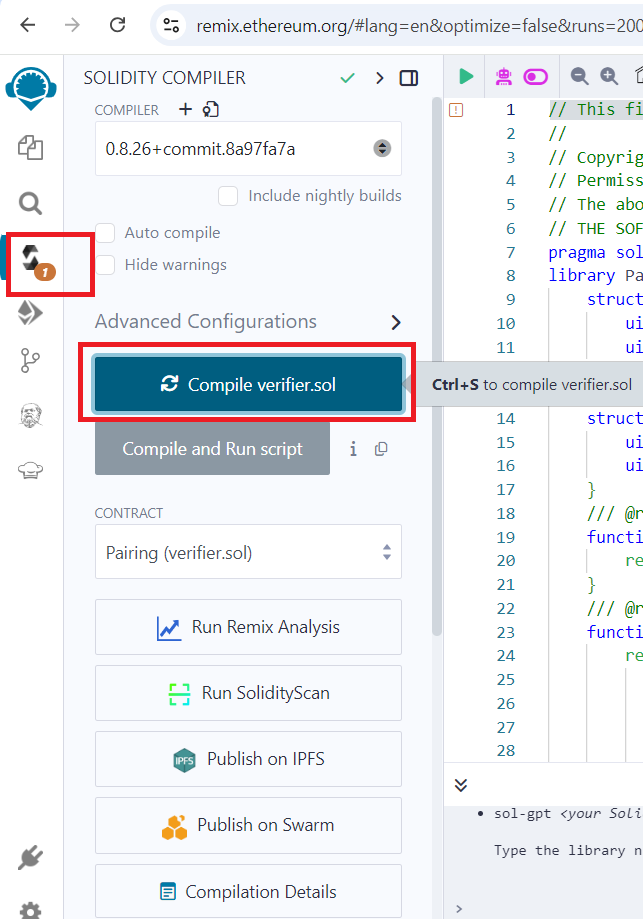Click Run Remix Analysis button
Viewport: 643px width, 919px height.
tap(248, 627)
